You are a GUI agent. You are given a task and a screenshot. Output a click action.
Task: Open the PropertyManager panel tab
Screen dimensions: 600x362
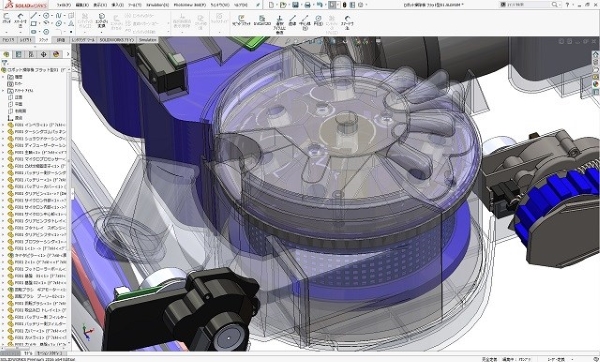pyautogui.click(x=19, y=54)
